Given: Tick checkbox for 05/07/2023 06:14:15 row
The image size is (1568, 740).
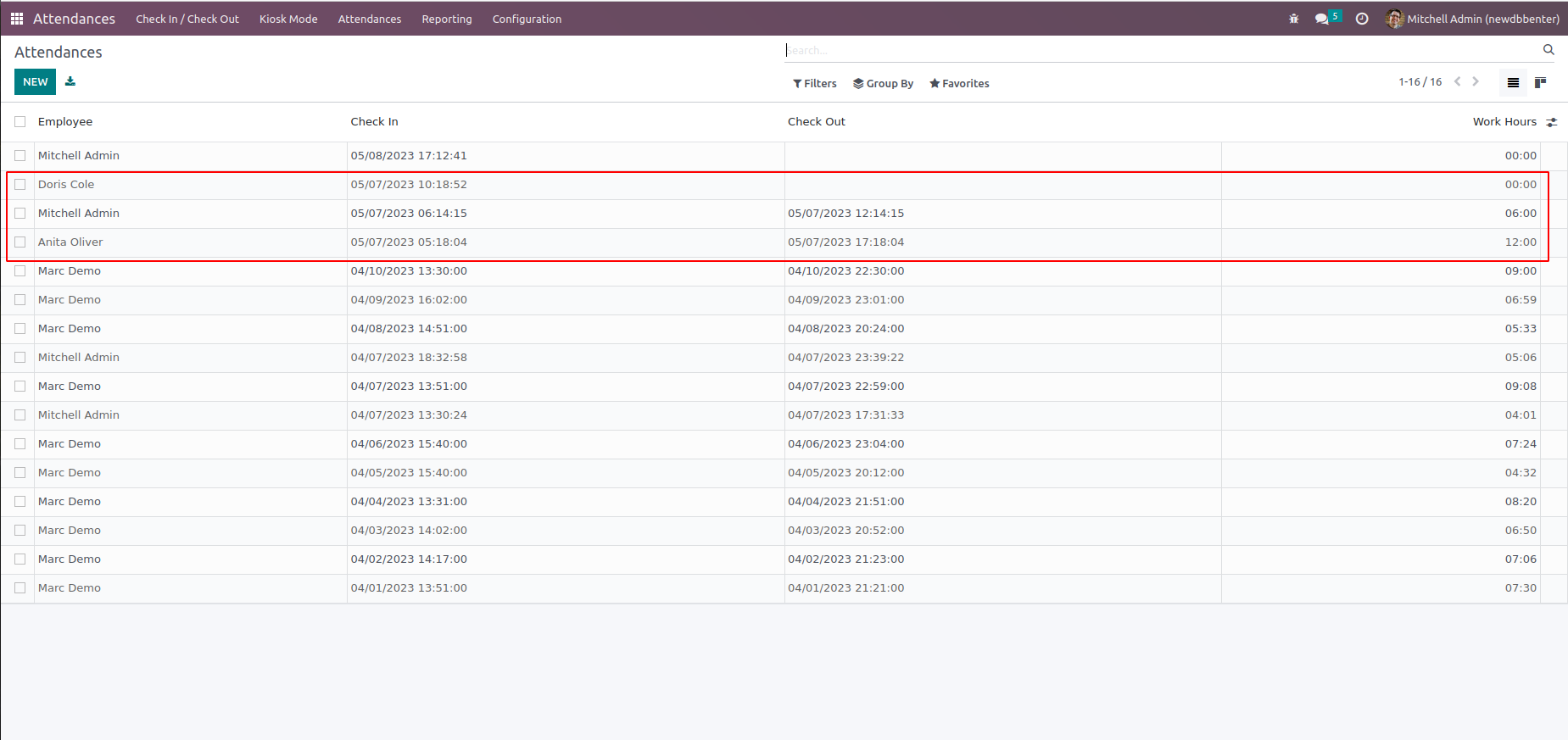Looking at the screenshot, I should pos(20,214).
